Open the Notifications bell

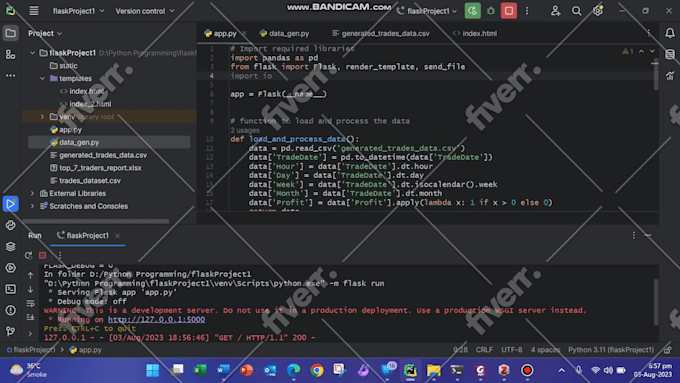(x=670, y=33)
